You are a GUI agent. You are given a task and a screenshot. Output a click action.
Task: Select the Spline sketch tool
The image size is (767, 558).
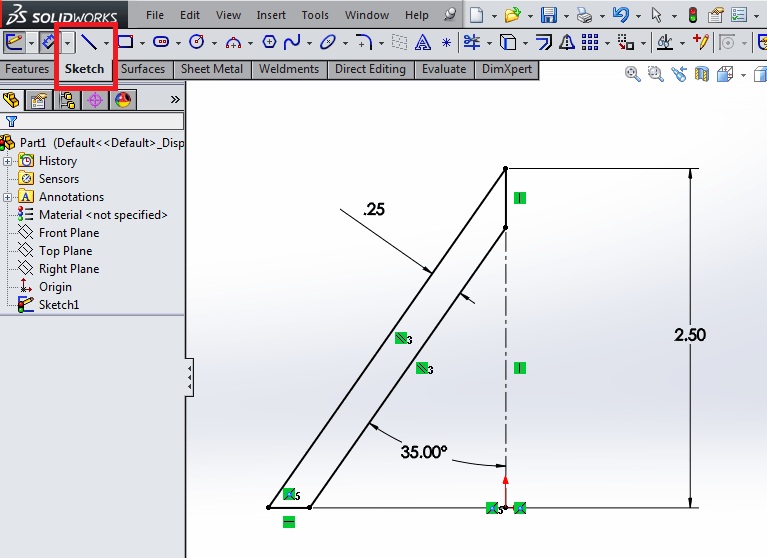[x=292, y=42]
